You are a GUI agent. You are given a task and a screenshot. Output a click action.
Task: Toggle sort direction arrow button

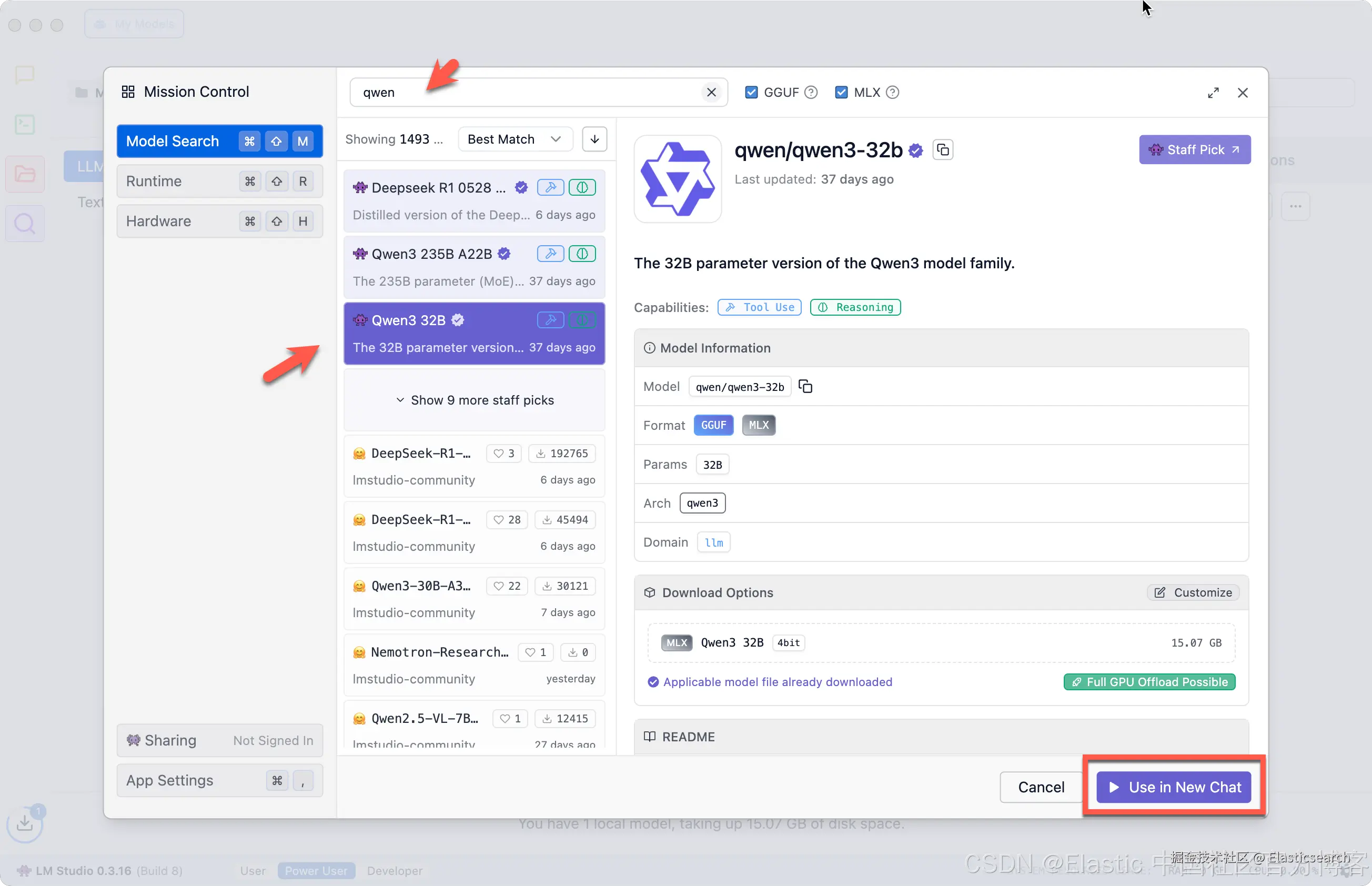[594, 139]
